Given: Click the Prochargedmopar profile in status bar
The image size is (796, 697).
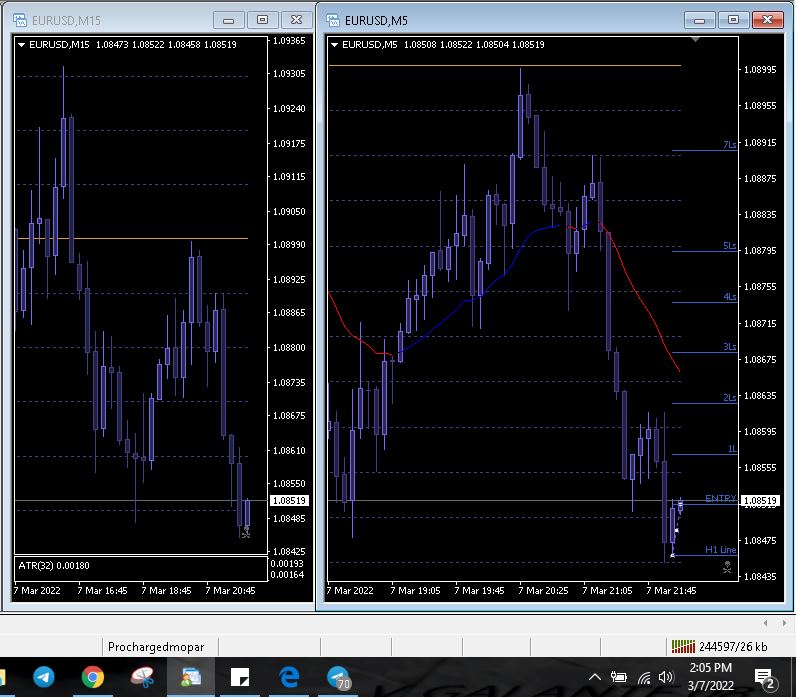Looking at the screenshot, I should (x=156, y=647).
